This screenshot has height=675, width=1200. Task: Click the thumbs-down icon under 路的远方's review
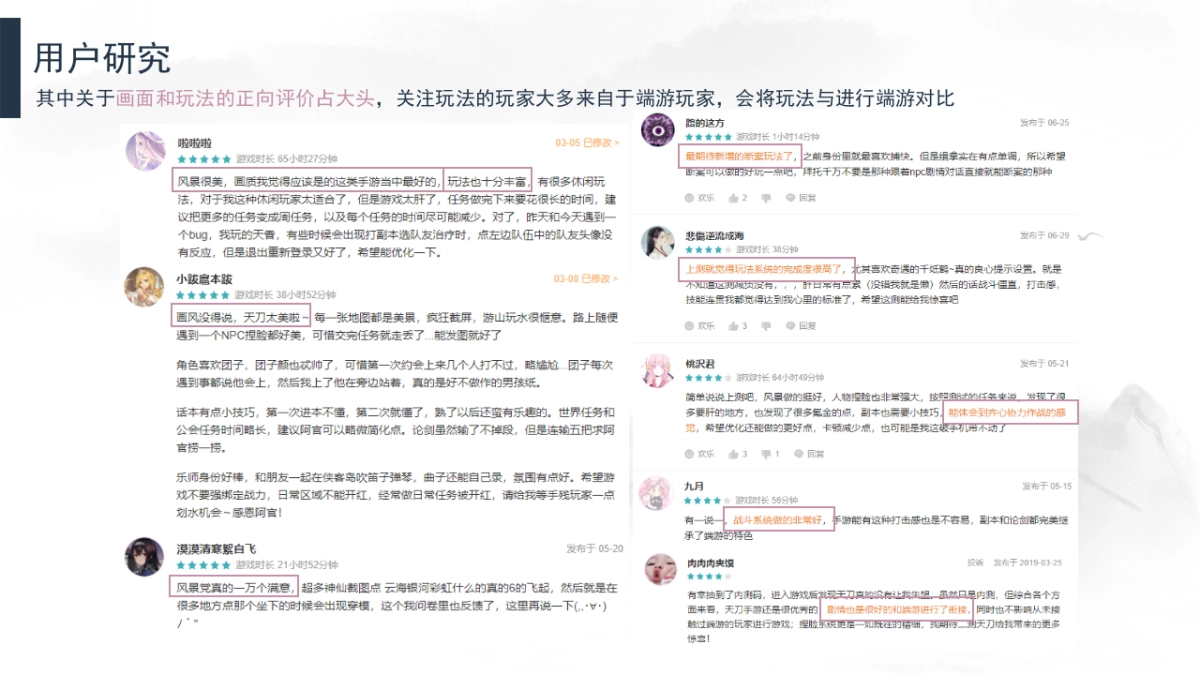766,198
